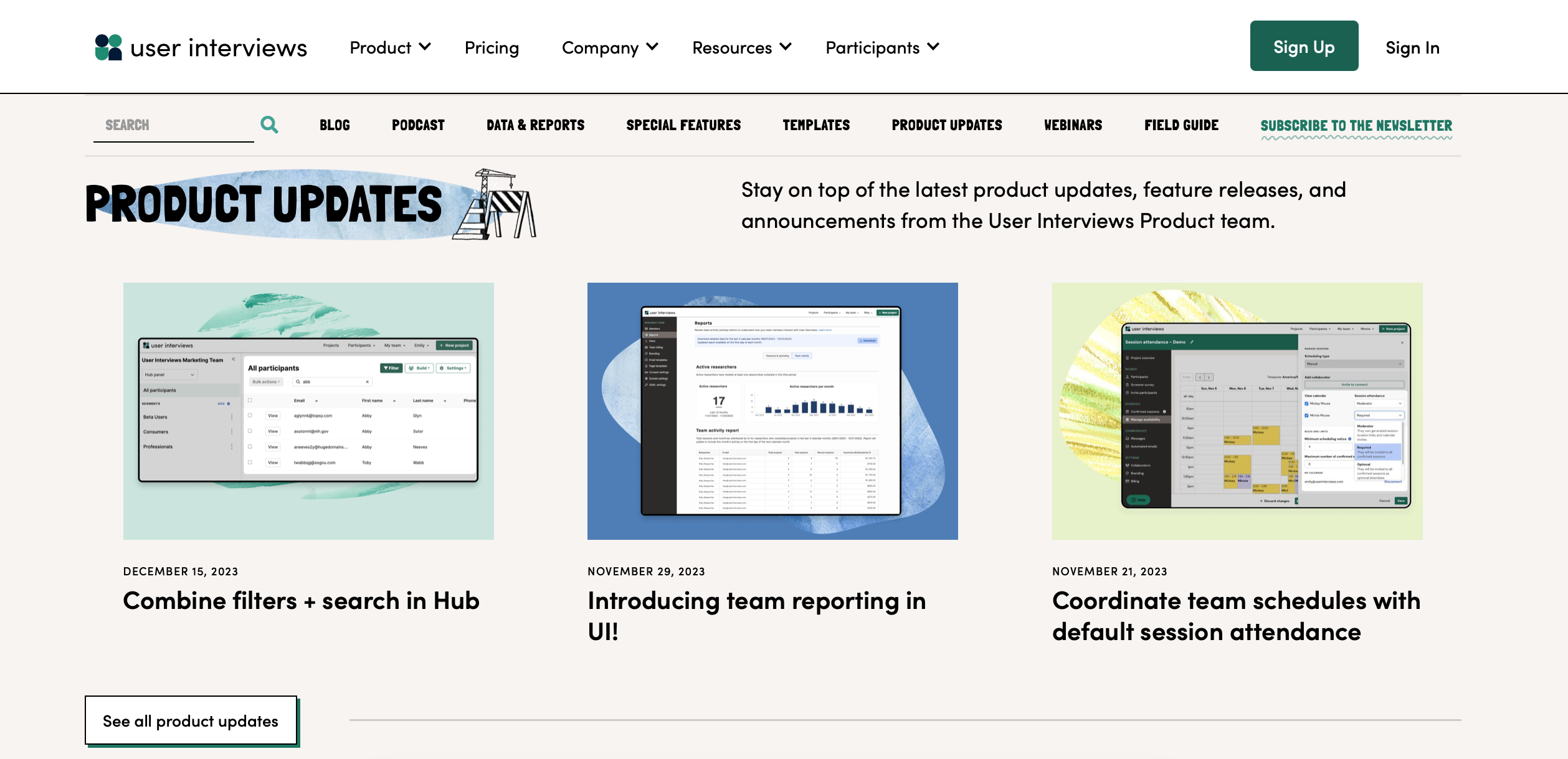Image resolution: width=1568 pixels, height=759 pixels.
Task: Open the team reporting article thumbnail
Action: click(772, 411)
